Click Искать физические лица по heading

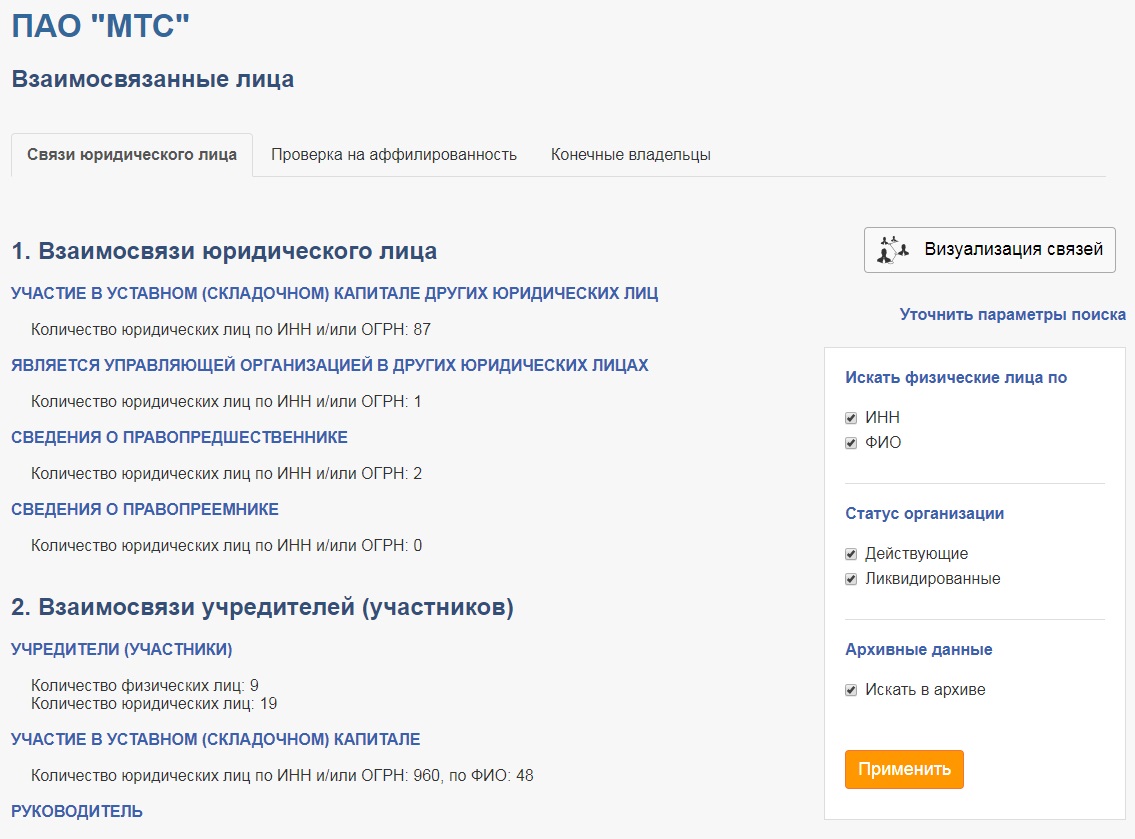(956, 377)
